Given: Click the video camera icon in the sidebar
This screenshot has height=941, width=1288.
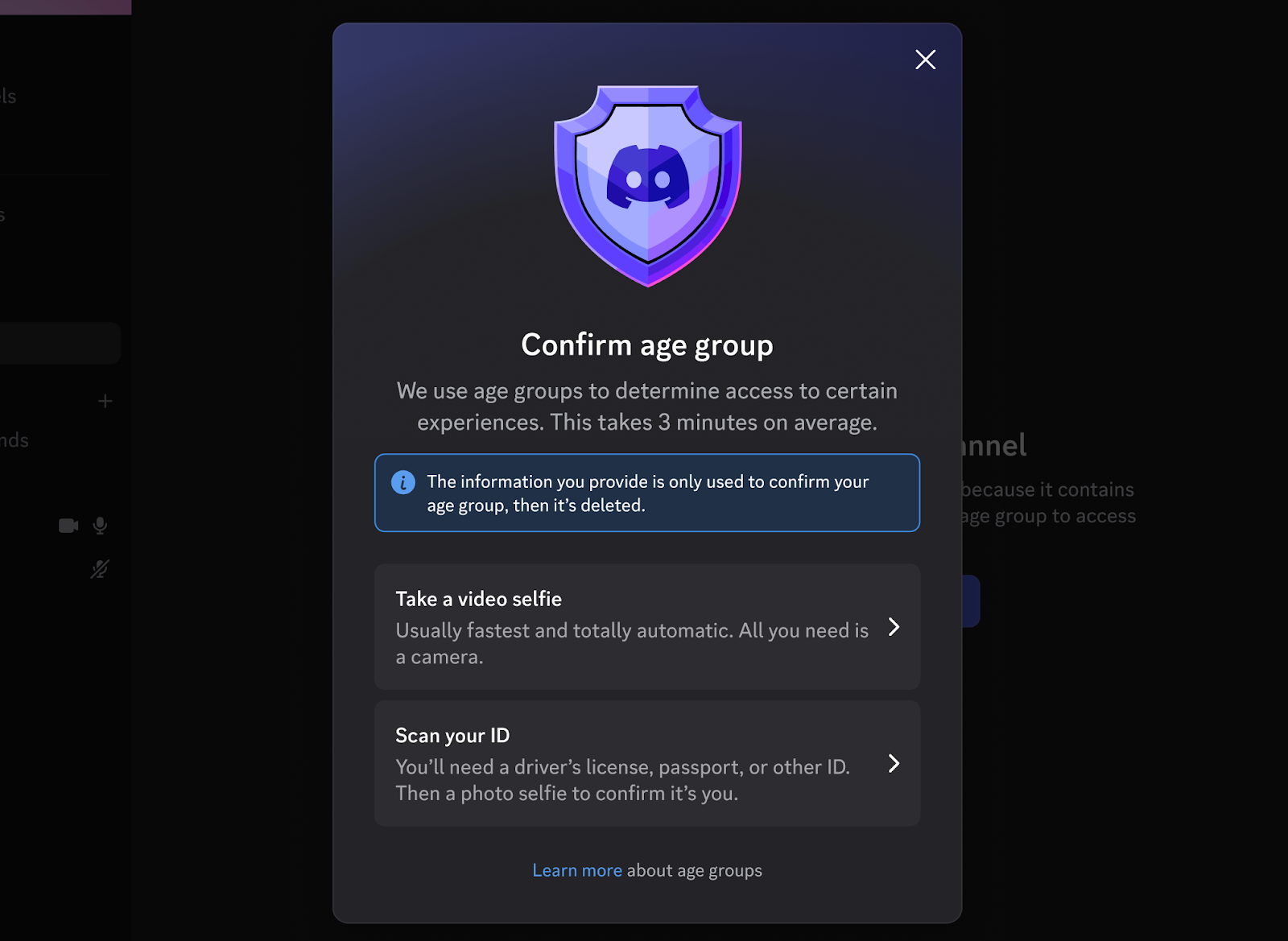Looking at the screenshot, I should [x=68, y=526].
